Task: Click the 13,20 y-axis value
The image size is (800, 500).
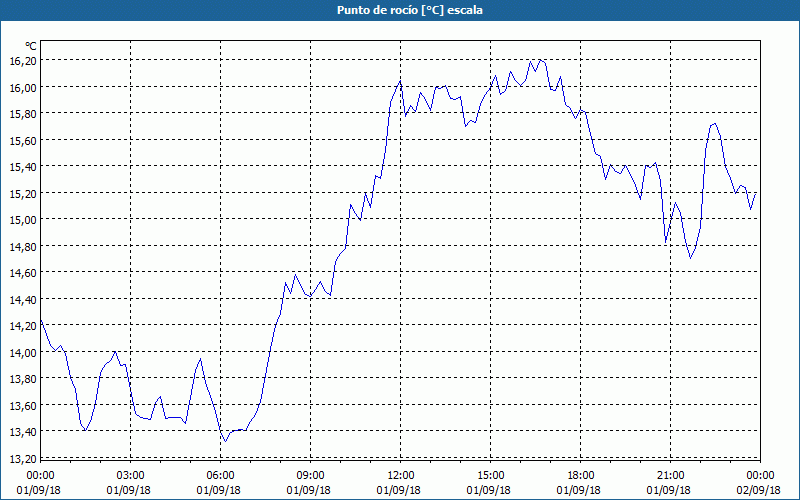Action: pyautogui.click(x=23, y=459)
